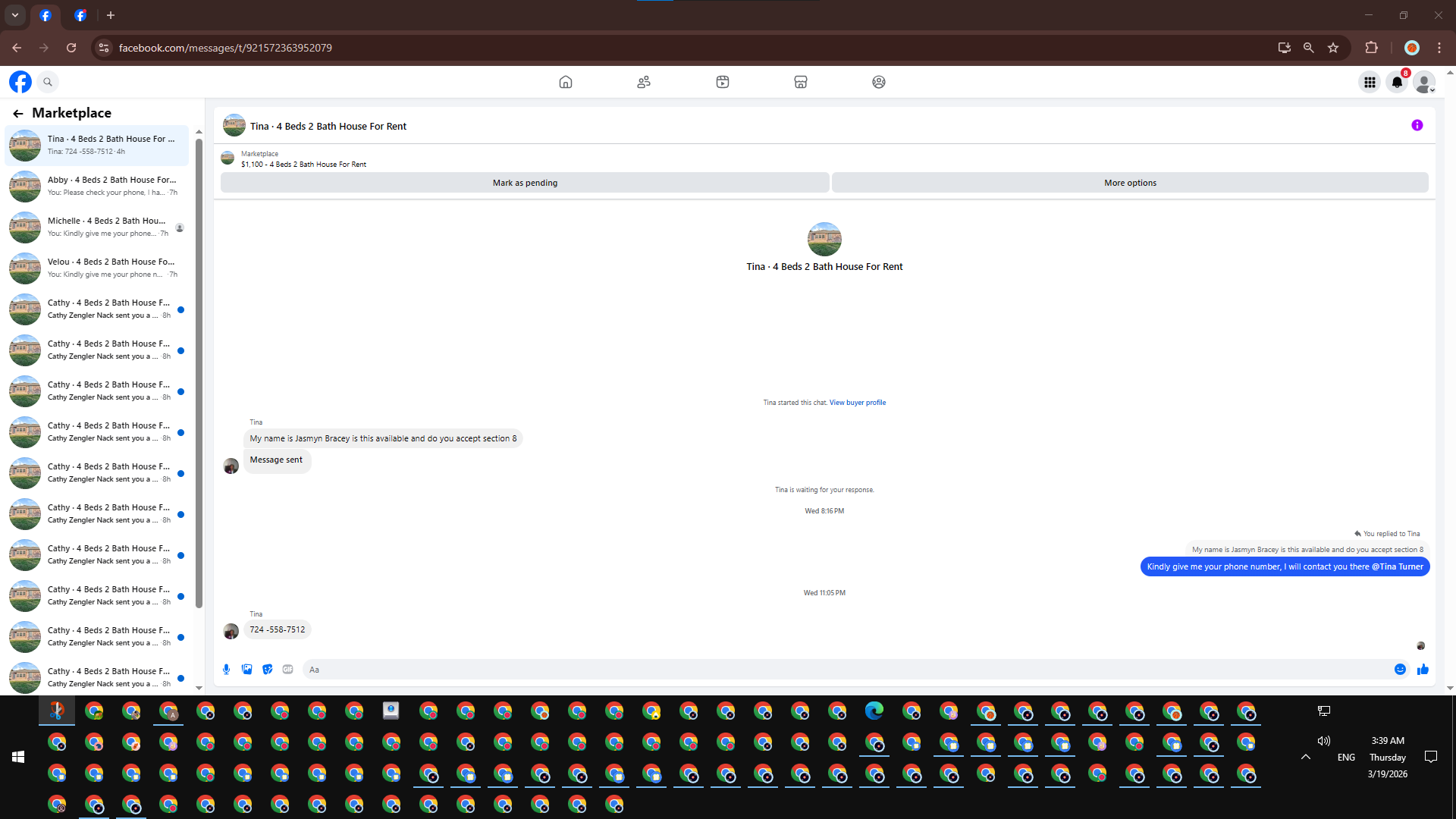
Task: Open the emoji picker
Action: (1400, 669)
